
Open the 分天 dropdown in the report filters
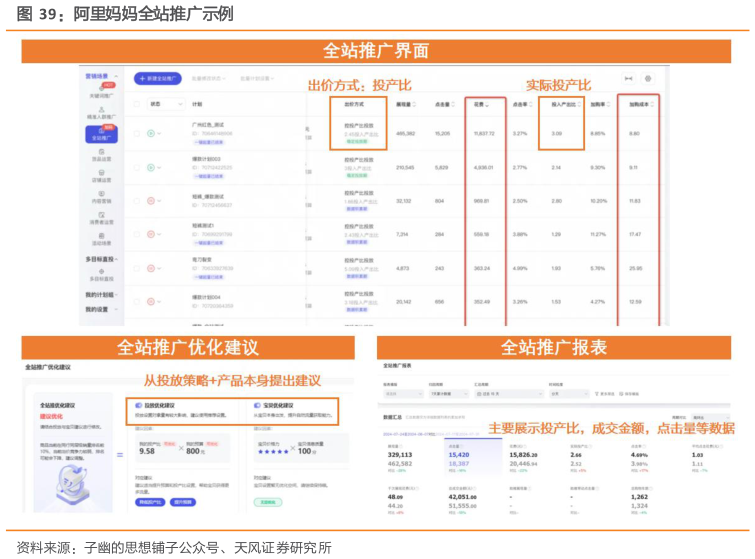[569, 394]
